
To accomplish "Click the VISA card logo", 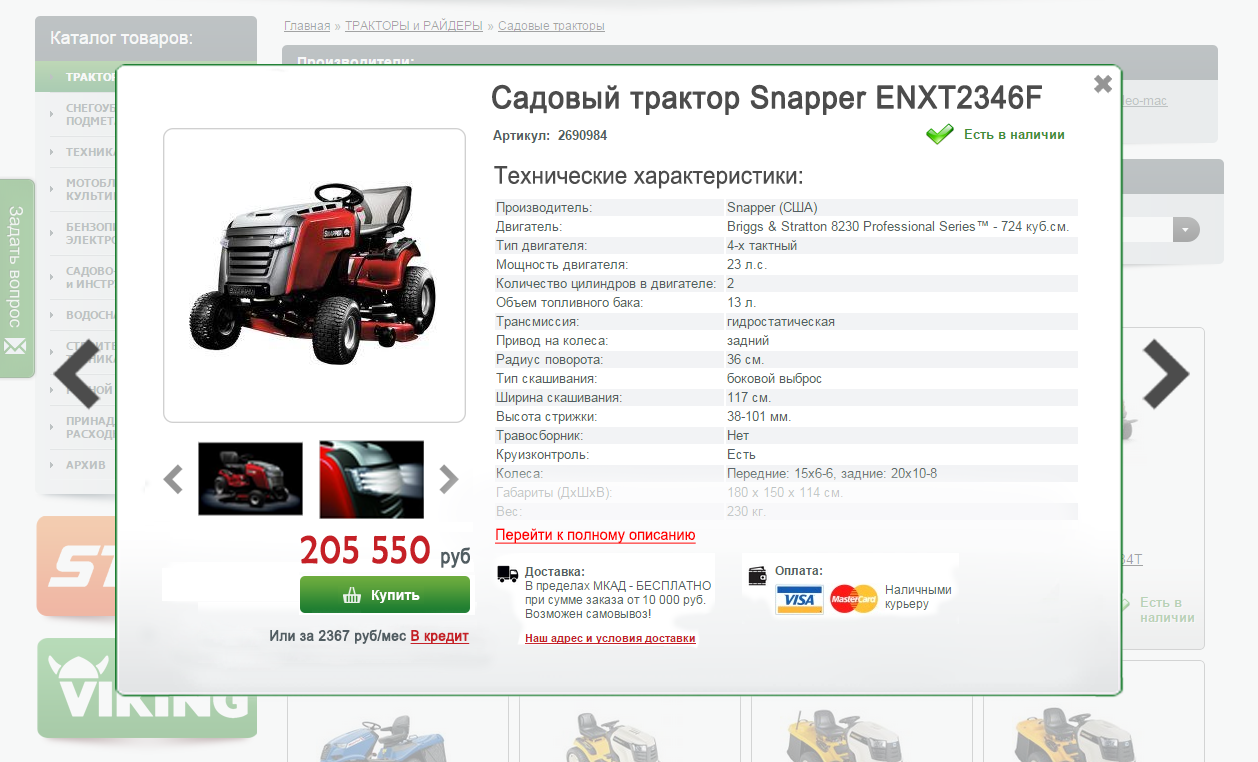I will 799,599.
